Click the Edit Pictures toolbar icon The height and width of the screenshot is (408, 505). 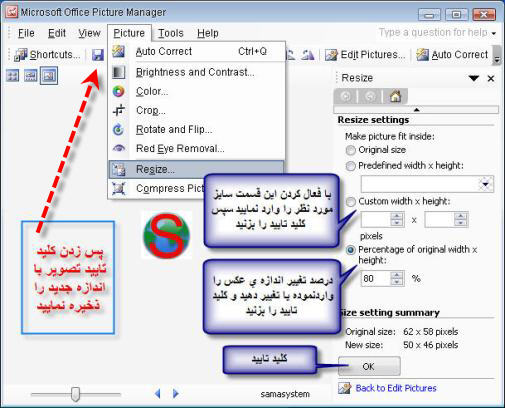tap(331, 55)
